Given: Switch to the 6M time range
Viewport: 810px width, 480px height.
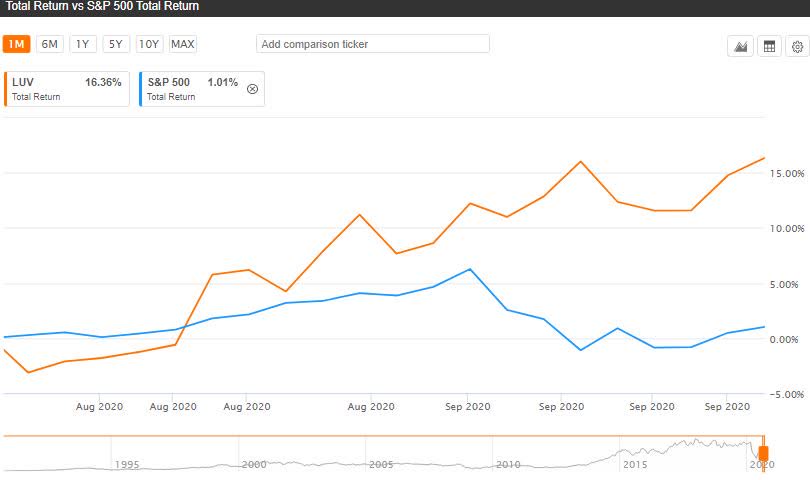Looking at the screenshot, I should pos(48,44).
